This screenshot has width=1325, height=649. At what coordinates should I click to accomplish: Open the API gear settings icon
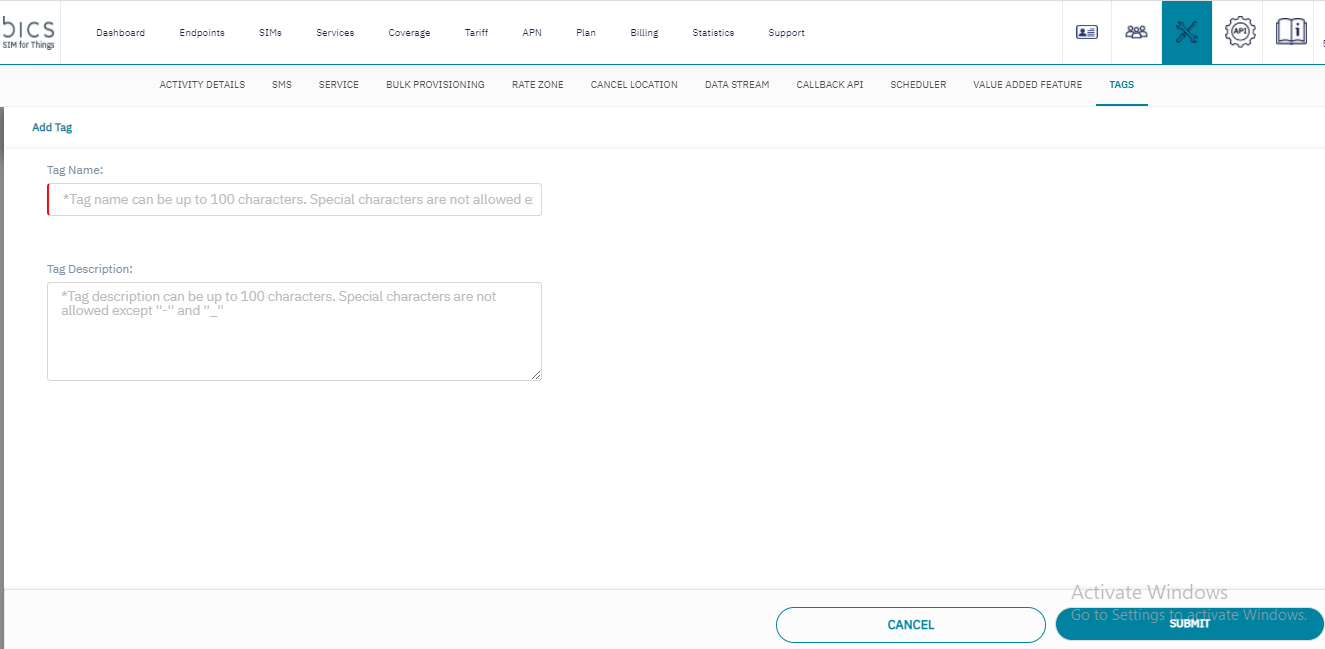coord(1240,32)
